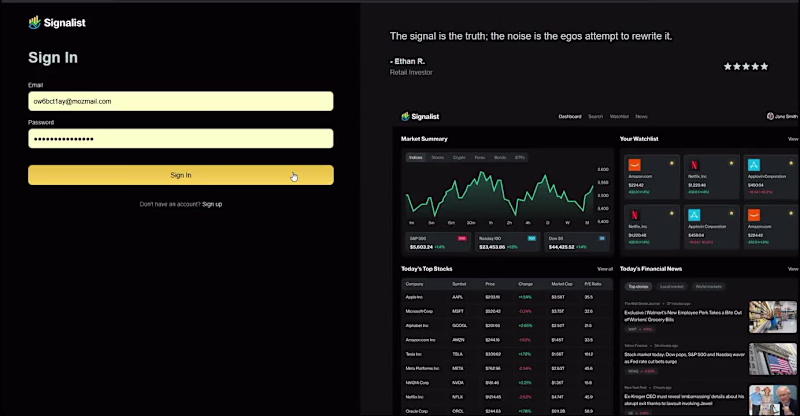Toggle the star on bottom-row Applovin card
This screenshot has height=416, width=800.
tap(731, 213)
